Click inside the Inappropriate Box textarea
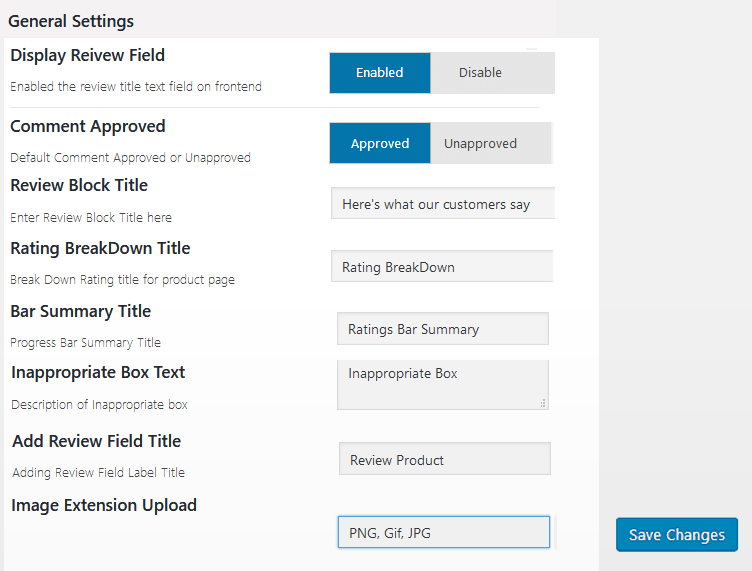Viewport: 752px width, 571px height. tap(443, 385)
